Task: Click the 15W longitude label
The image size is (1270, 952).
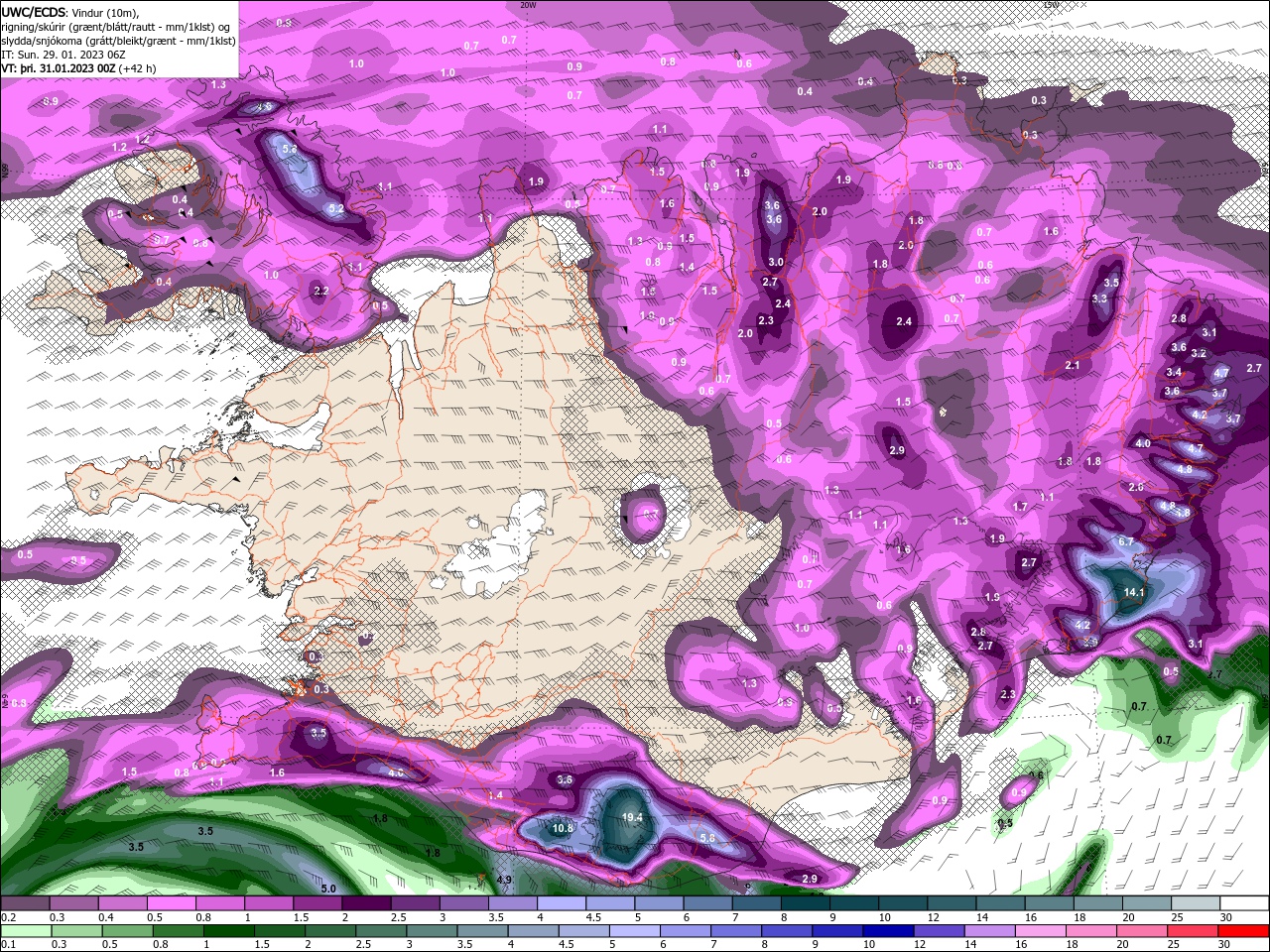Action: [1051, 5]
